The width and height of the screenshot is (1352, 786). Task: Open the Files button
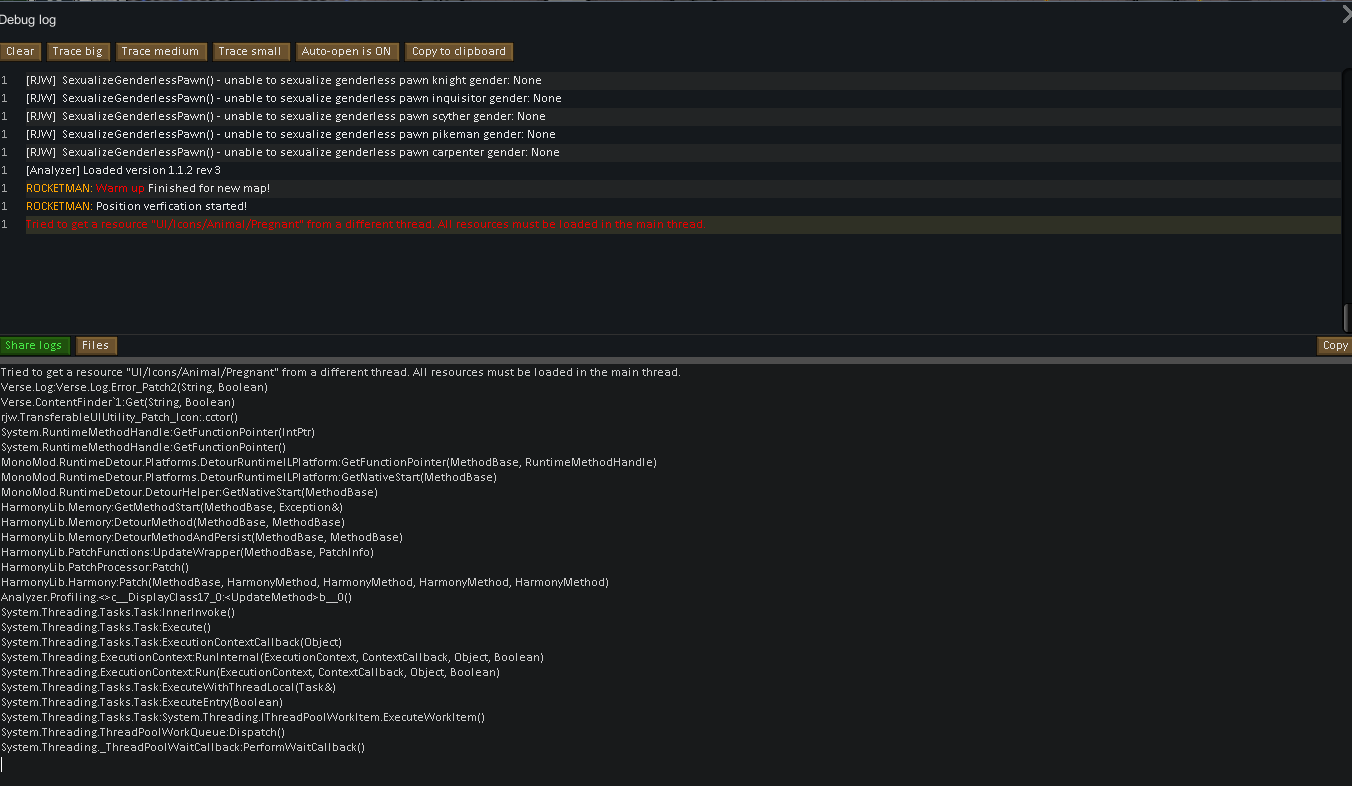pos(96,345)
